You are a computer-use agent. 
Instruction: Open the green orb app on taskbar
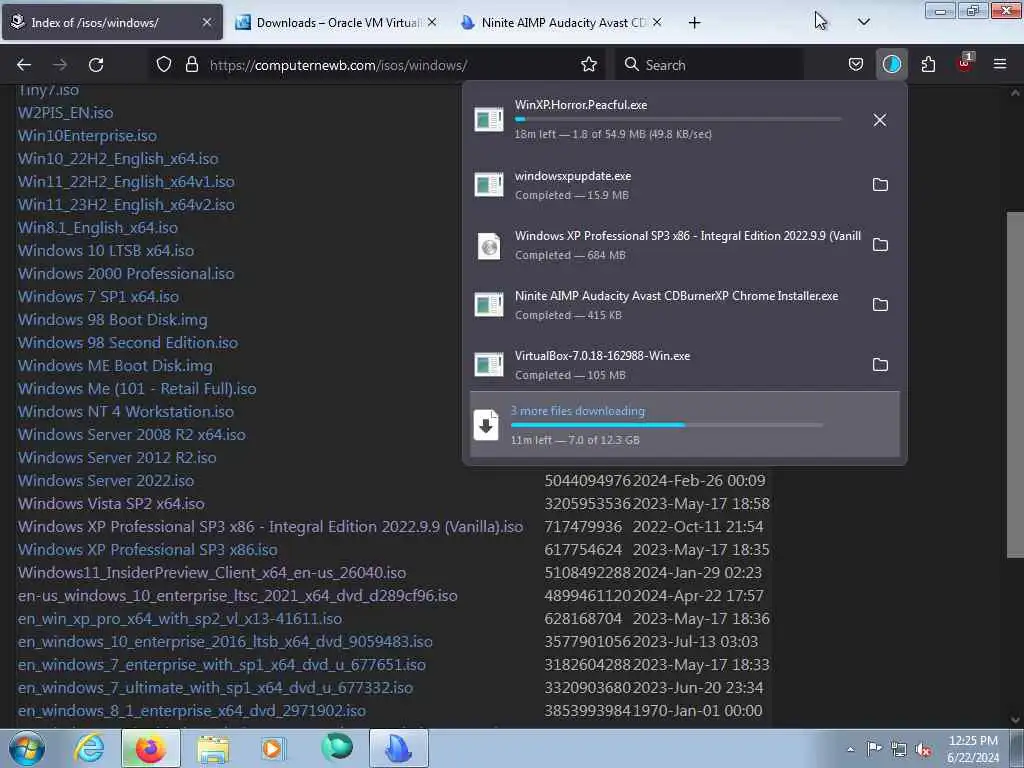[337, 747]
